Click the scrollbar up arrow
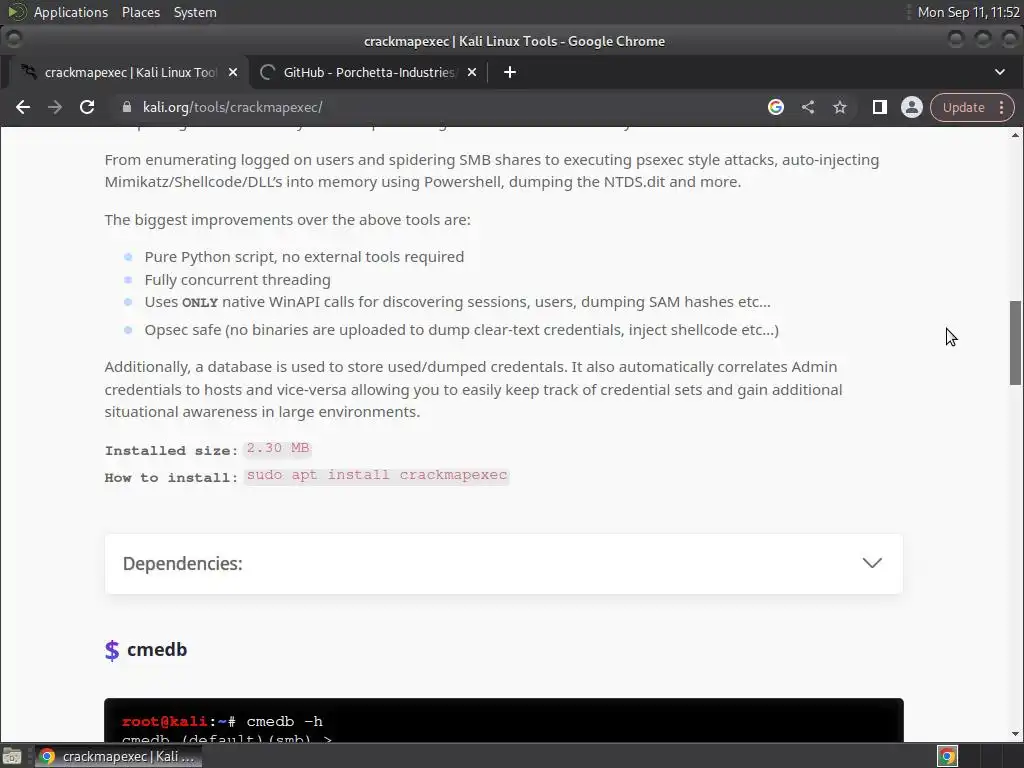The height and width of the screenshot is (768, 1024). (1015, 135)
